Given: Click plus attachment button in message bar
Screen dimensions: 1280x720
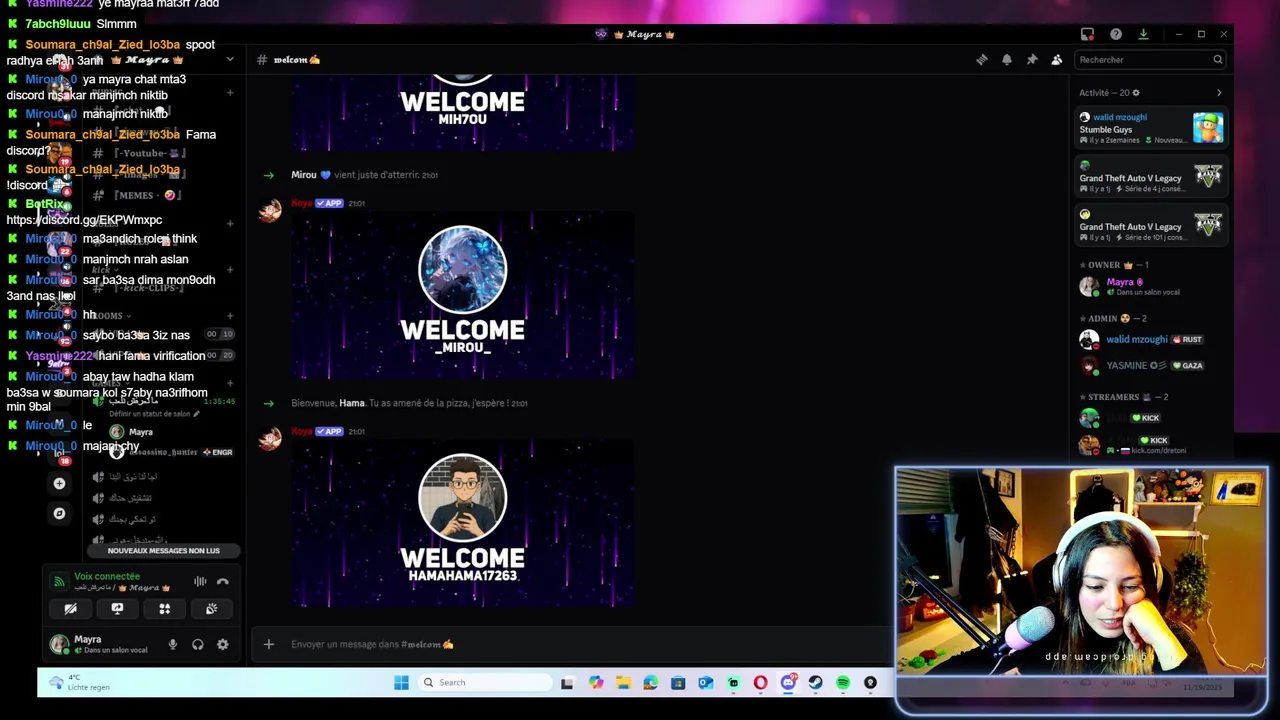Looking at the screenshot, I should [268, 645].
